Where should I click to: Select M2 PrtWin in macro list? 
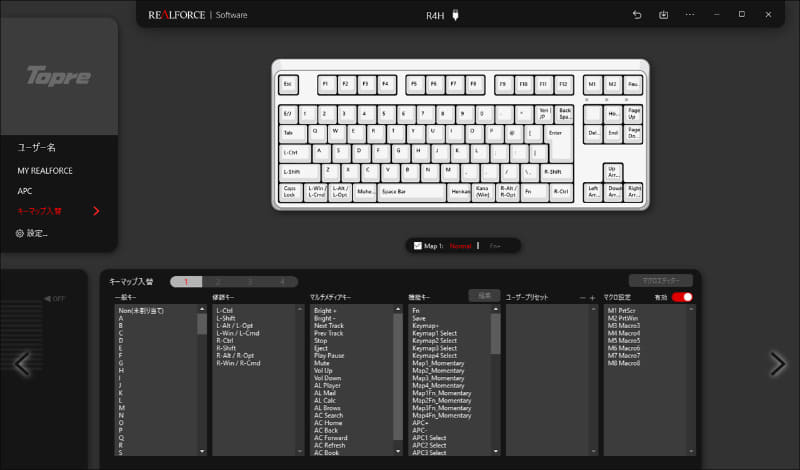tap(622, 318)
